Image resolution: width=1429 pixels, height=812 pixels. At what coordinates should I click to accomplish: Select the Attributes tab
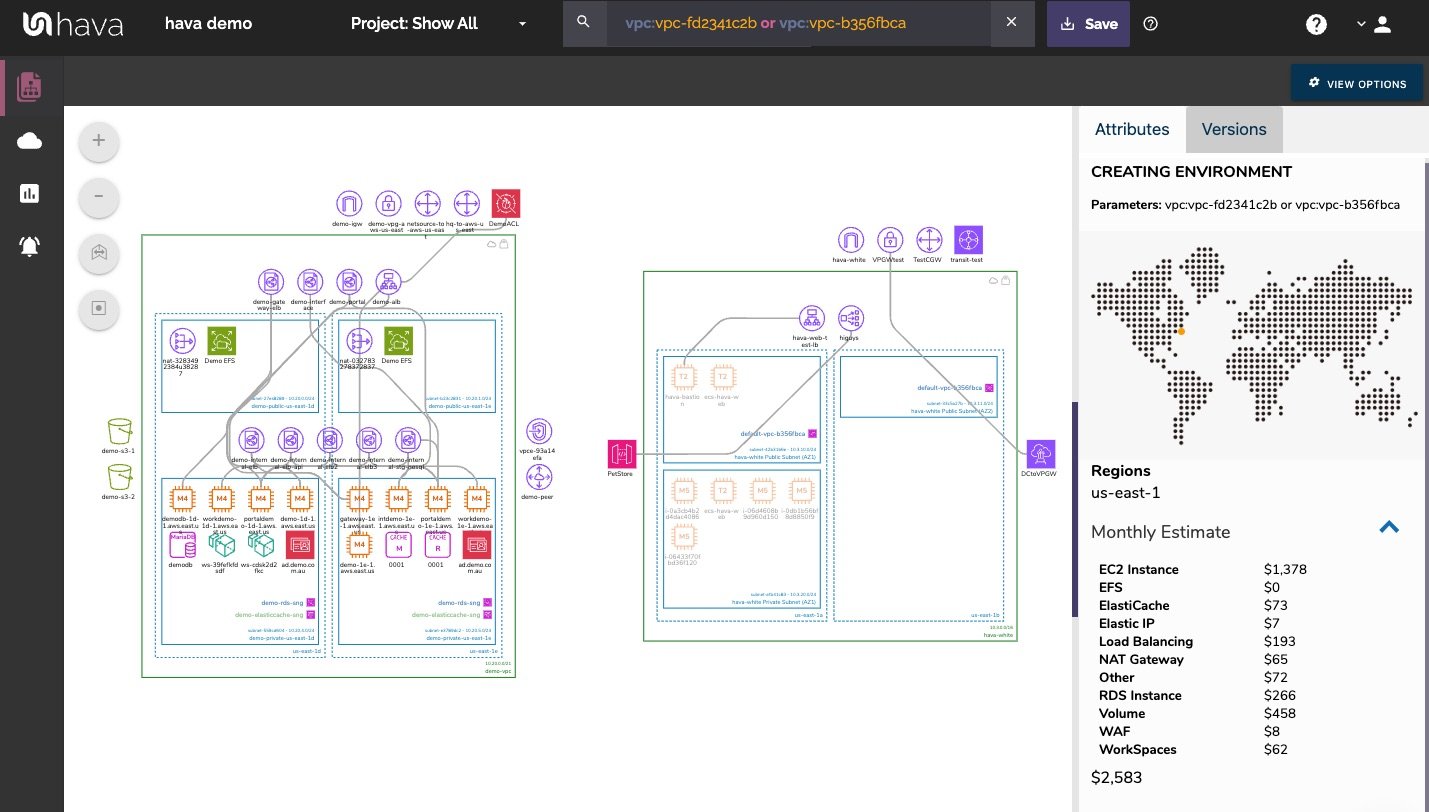click(x=1131, y=129)
